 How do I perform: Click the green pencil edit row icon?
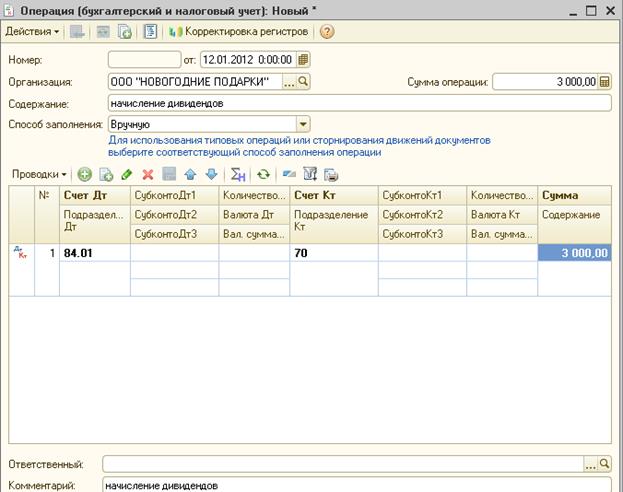[x=127, y=174]
